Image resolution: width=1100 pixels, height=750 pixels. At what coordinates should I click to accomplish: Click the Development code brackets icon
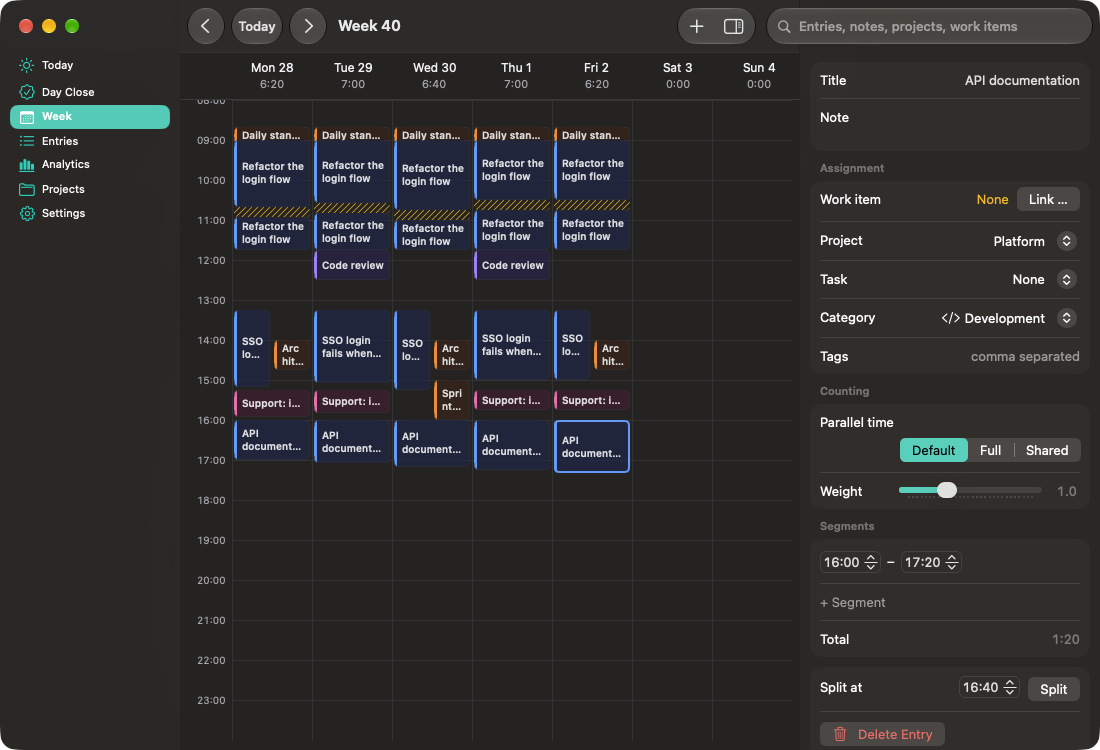[951, 318]
